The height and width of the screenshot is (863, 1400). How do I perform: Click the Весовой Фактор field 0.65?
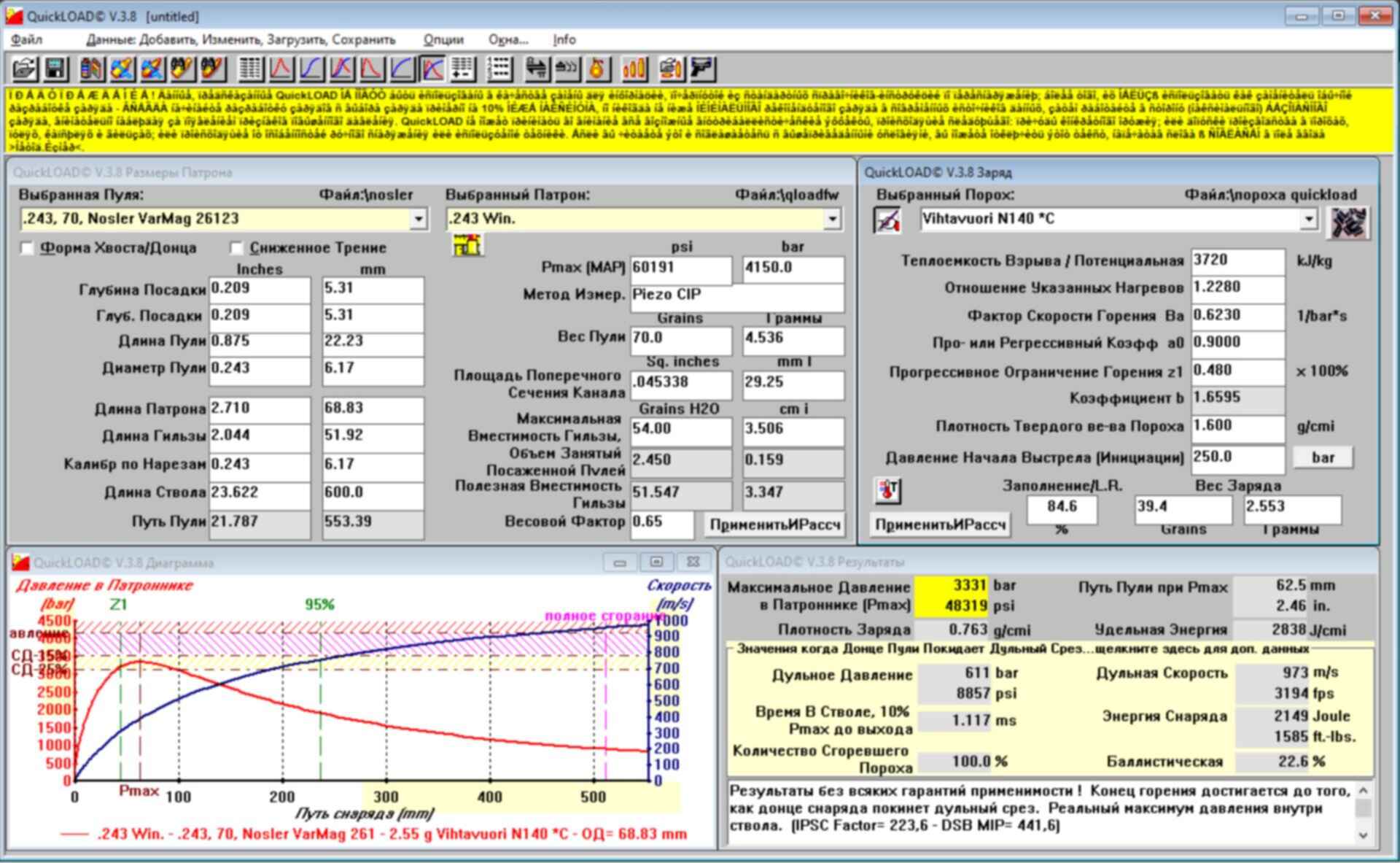662,524
